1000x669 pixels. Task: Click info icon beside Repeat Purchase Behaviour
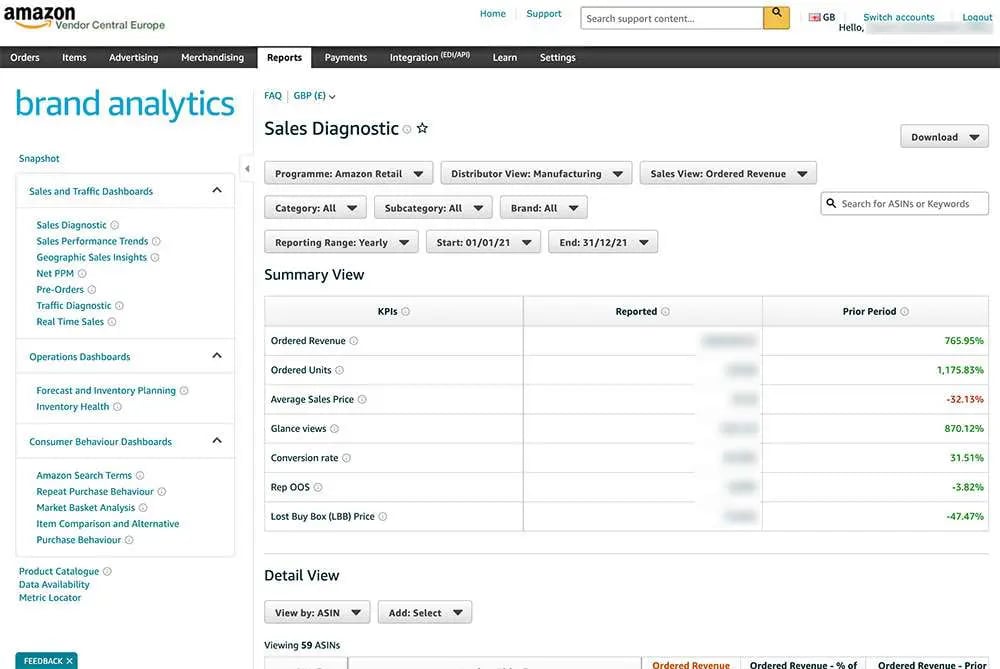click(162, 492)
